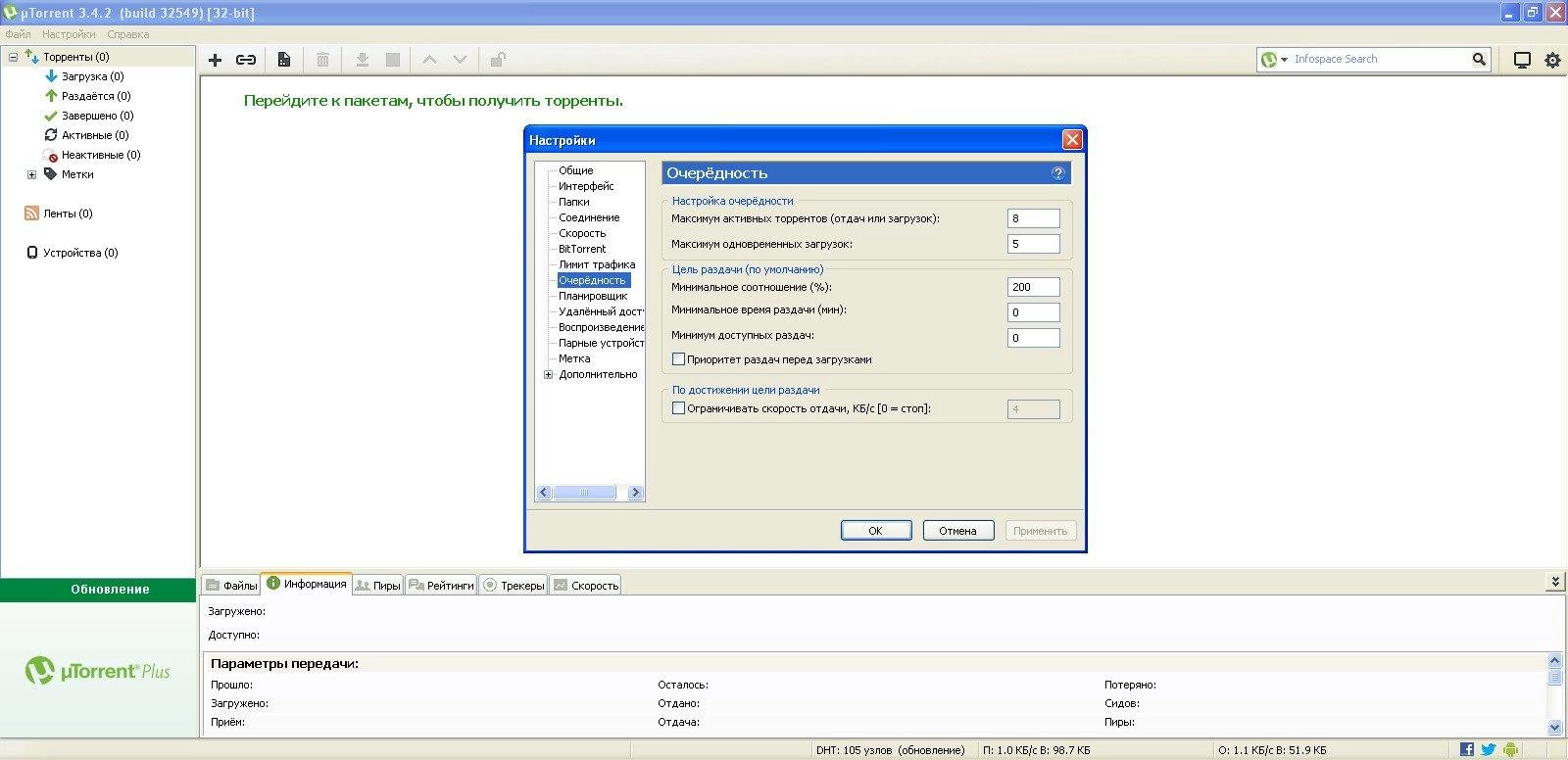Click the Facebook icon in status bar
This screenshot has height=760, width=1568.
[x=1467, y=749]
